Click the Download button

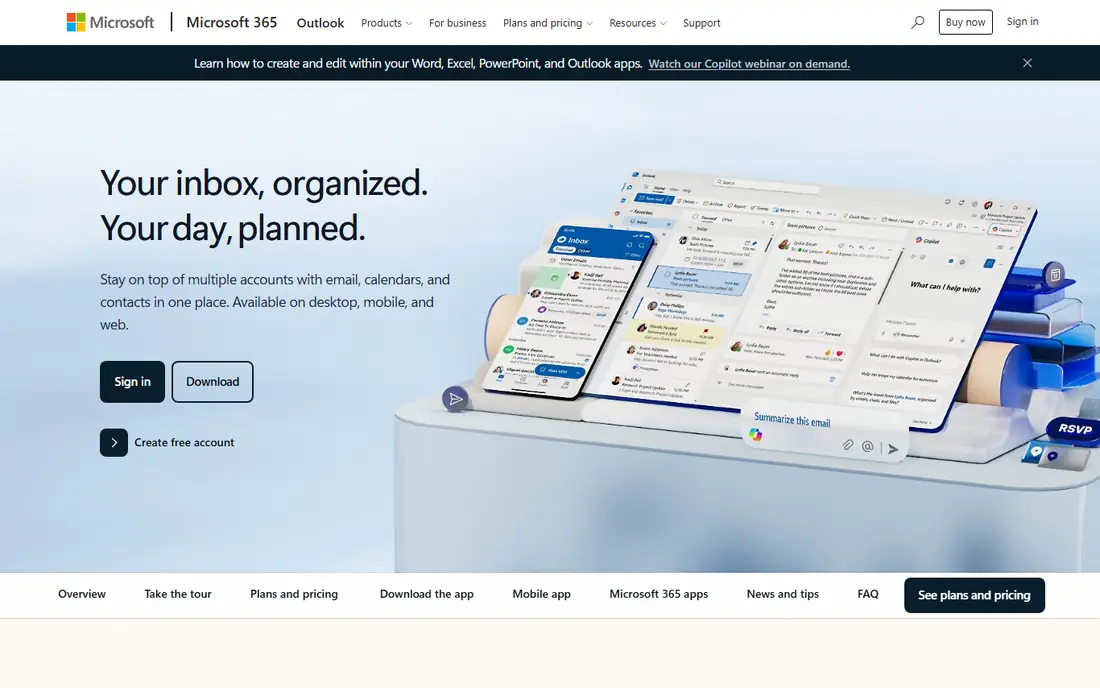pyautogui.click(x=213, y=382)
